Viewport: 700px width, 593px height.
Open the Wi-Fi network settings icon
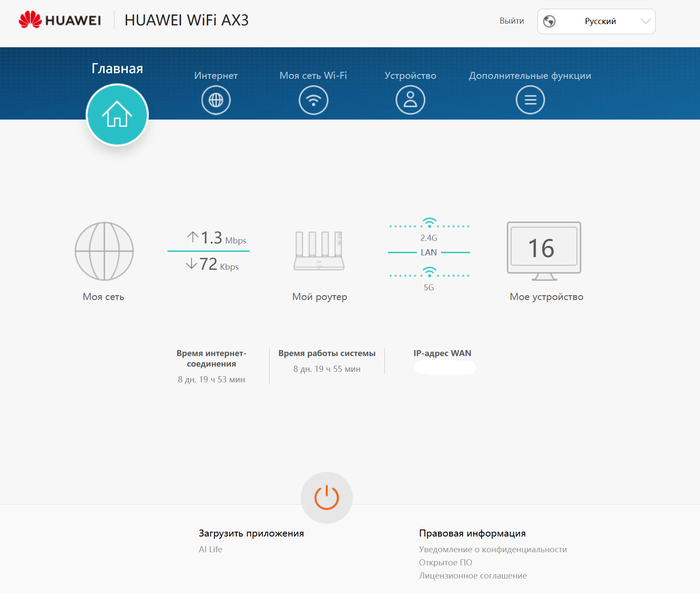point(313,99)
